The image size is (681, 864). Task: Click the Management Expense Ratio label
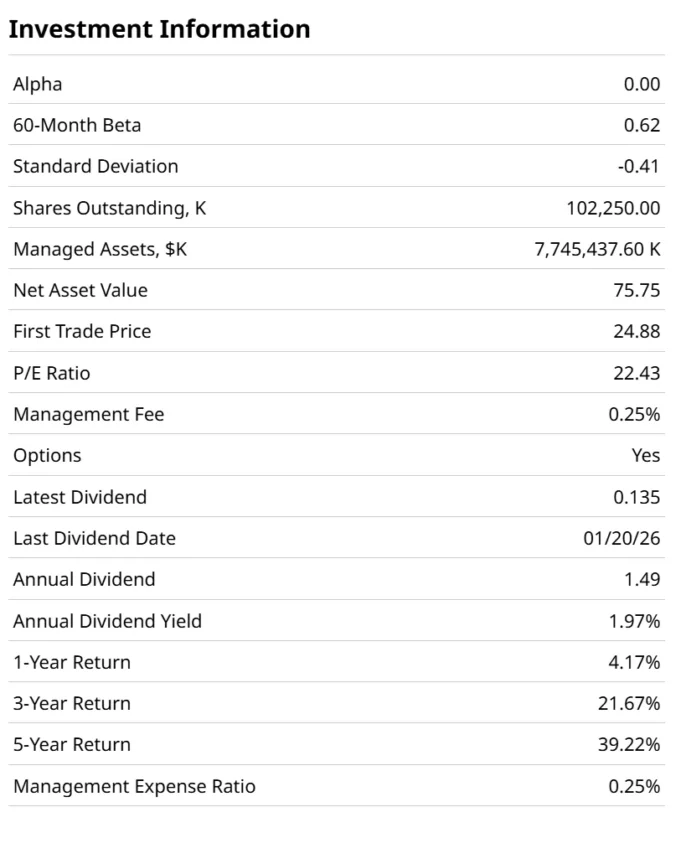[134, 786]
